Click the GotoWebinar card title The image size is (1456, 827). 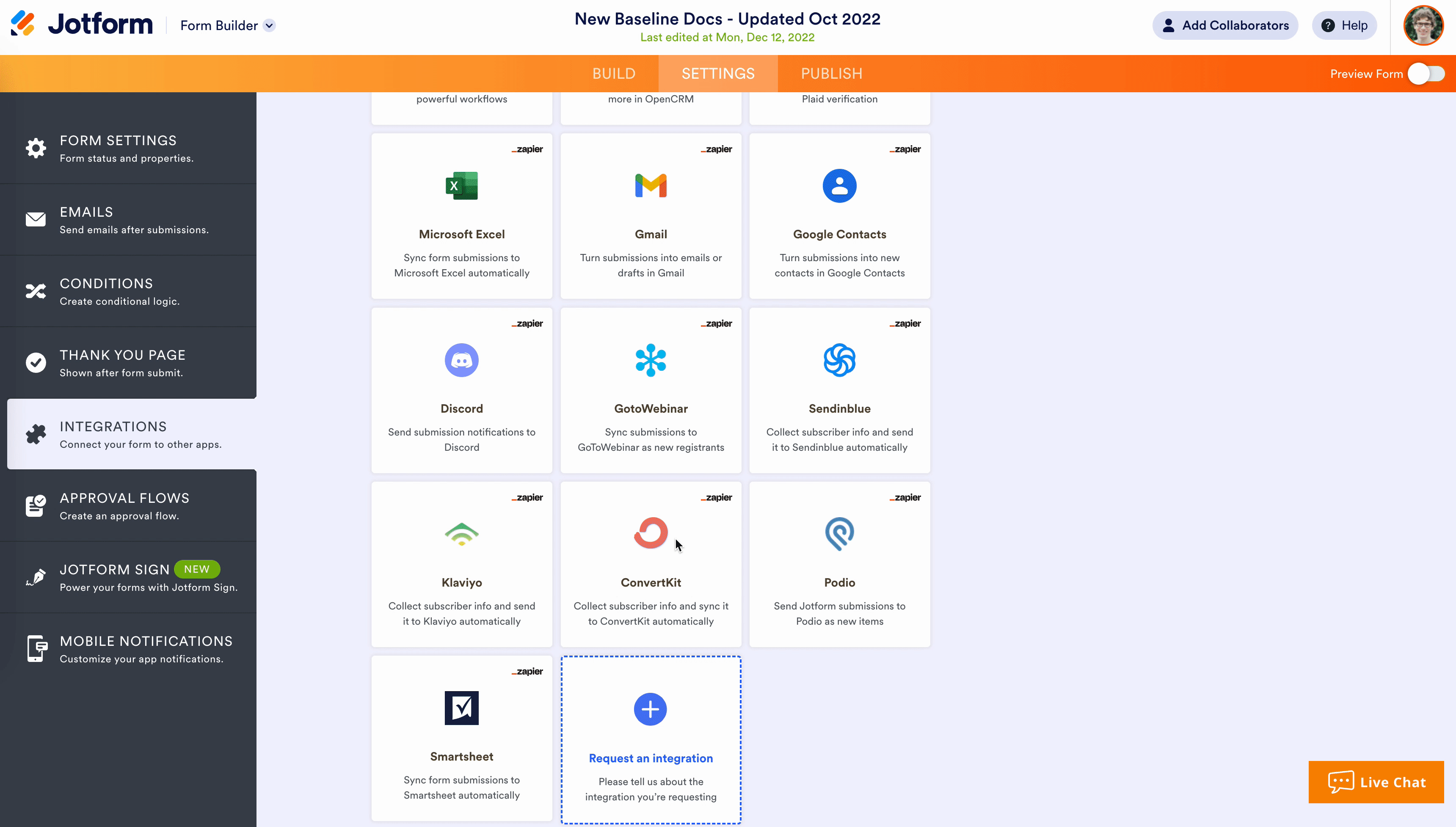pos(651,408)
